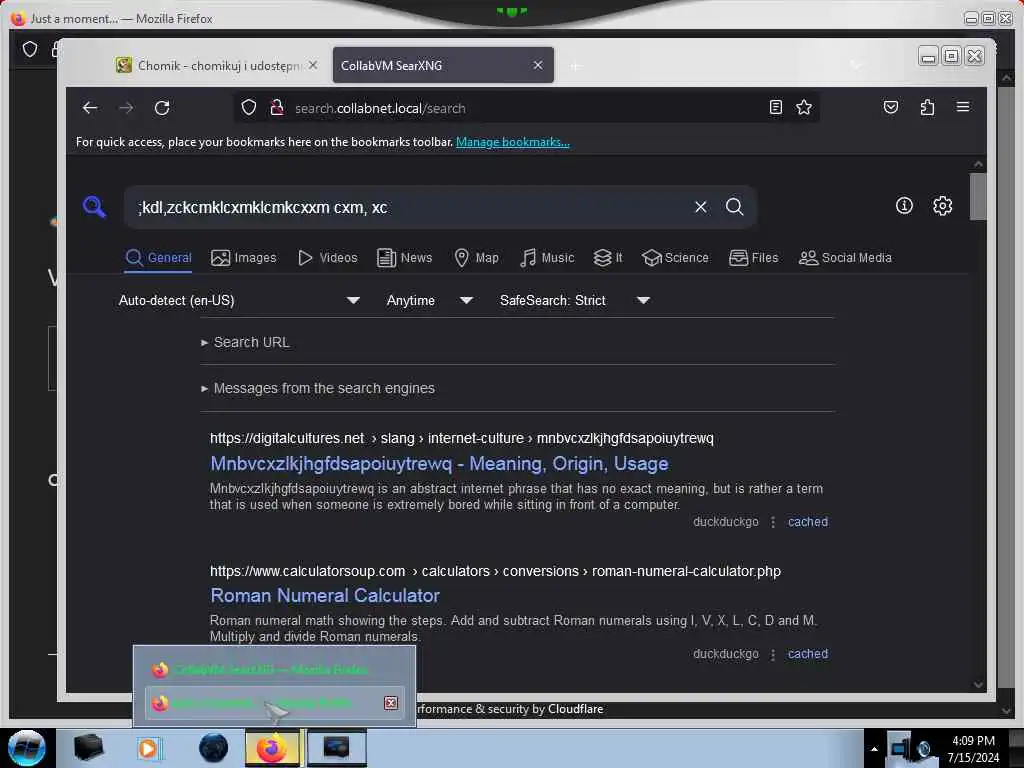
Task: Open the black box taskbar icon
Action: coord(88,748)
